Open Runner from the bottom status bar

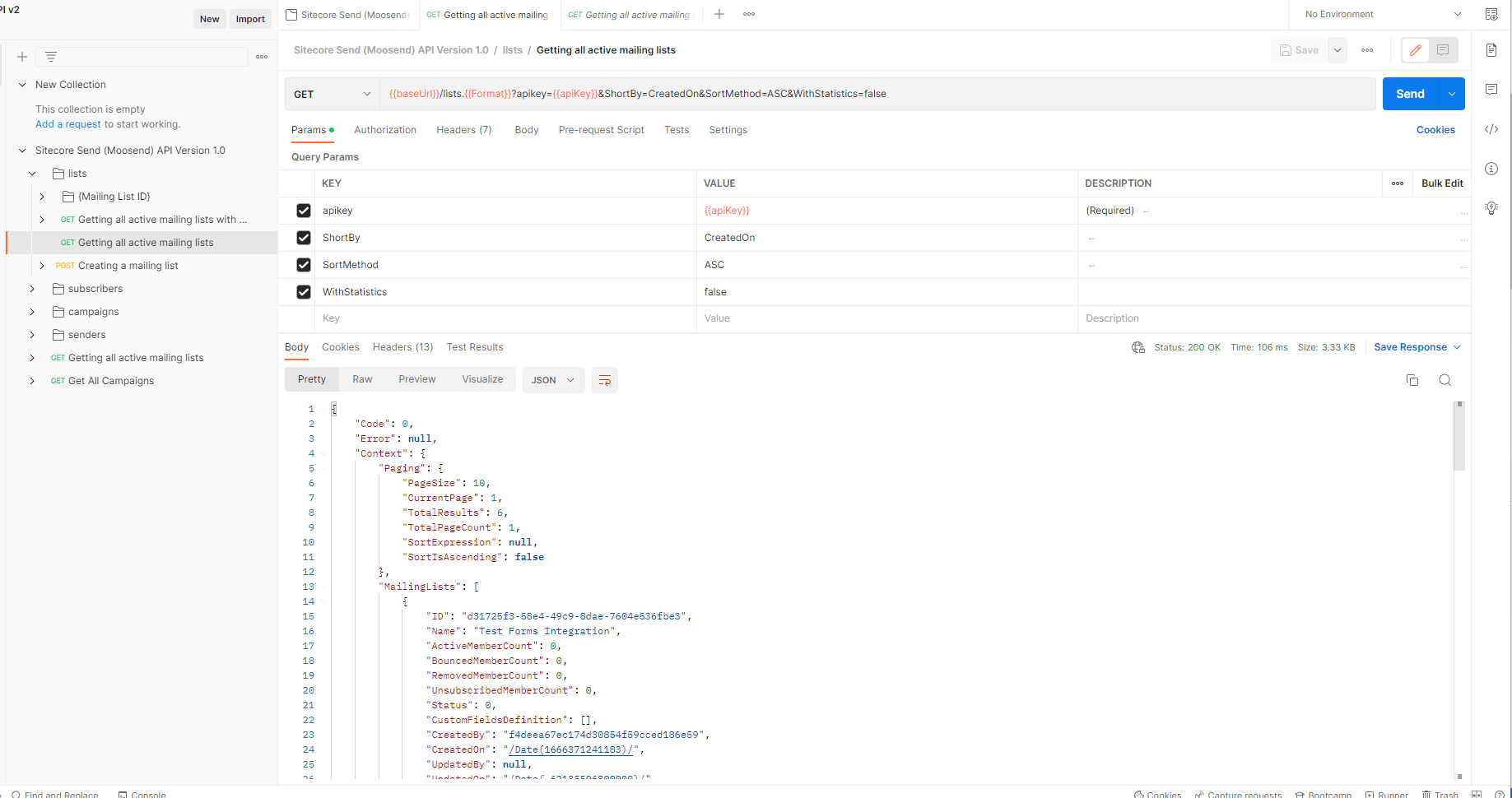tap(1387, 795)
